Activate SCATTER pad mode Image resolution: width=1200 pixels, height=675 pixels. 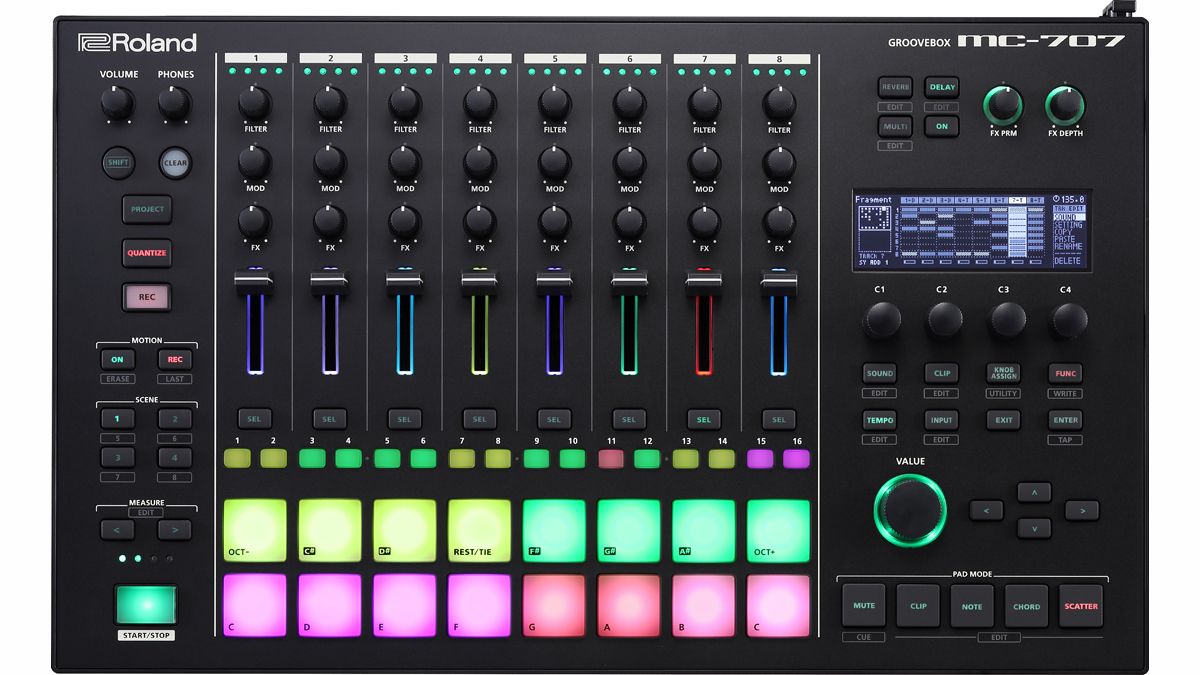pos(1080,605)
